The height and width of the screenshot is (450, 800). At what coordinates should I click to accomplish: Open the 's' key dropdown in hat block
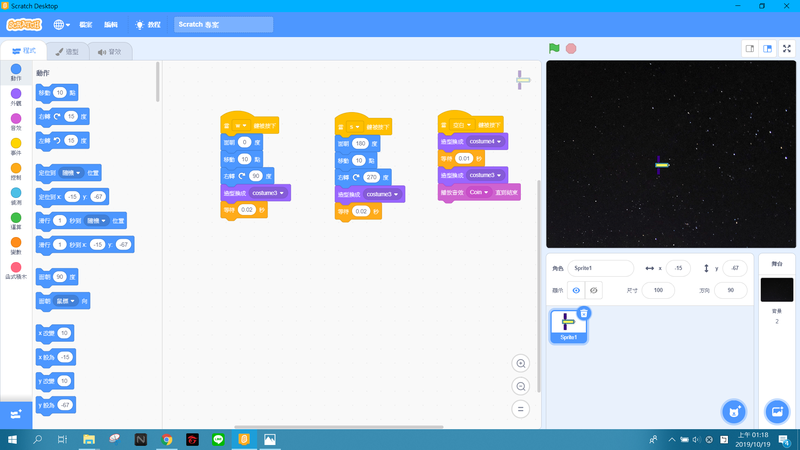coord(354,127)
